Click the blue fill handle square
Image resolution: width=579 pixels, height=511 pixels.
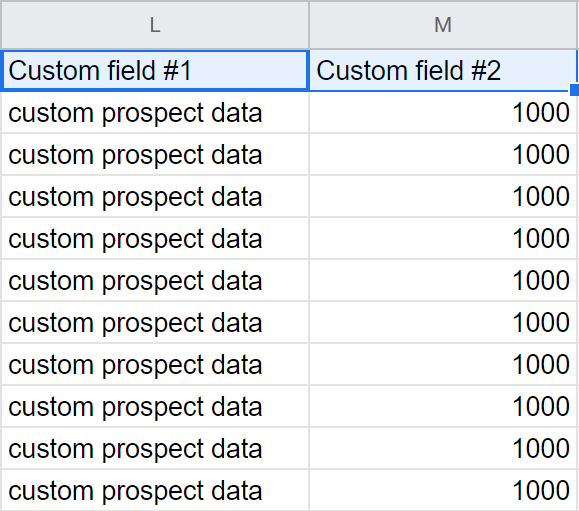(x=575, y=90)
